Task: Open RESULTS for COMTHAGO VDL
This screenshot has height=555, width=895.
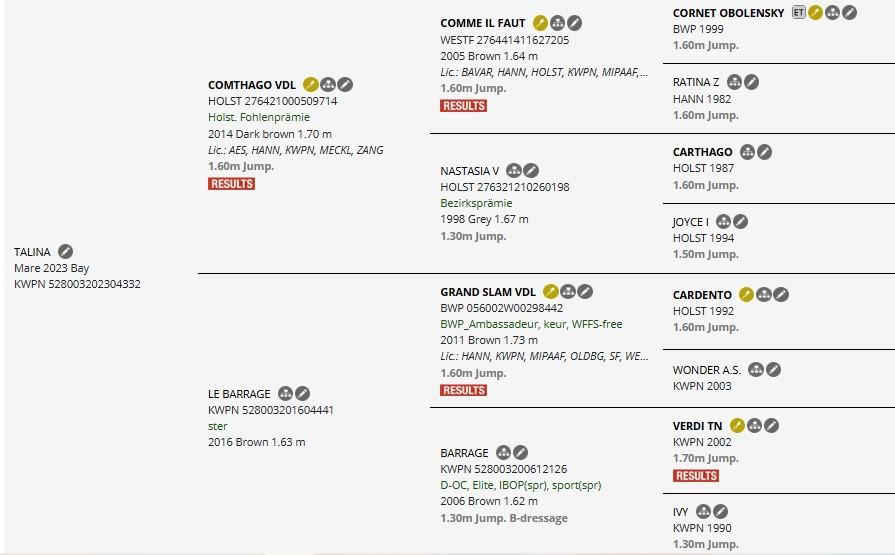Action: 231,184
